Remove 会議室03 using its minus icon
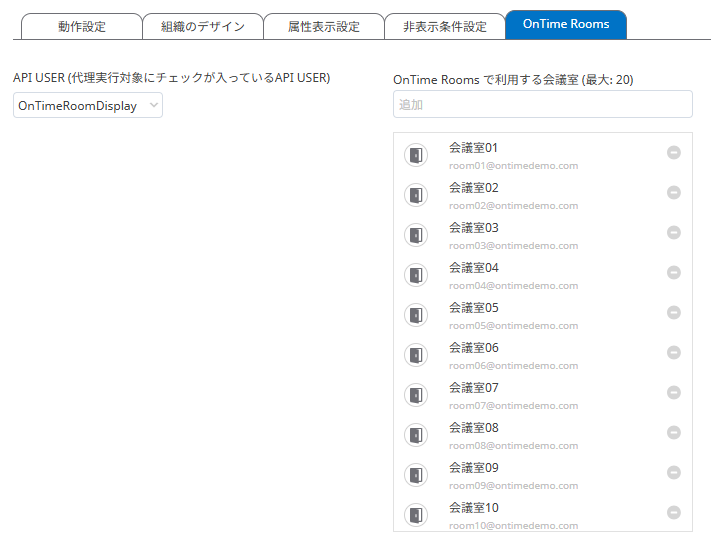 [x=674, y=232]
